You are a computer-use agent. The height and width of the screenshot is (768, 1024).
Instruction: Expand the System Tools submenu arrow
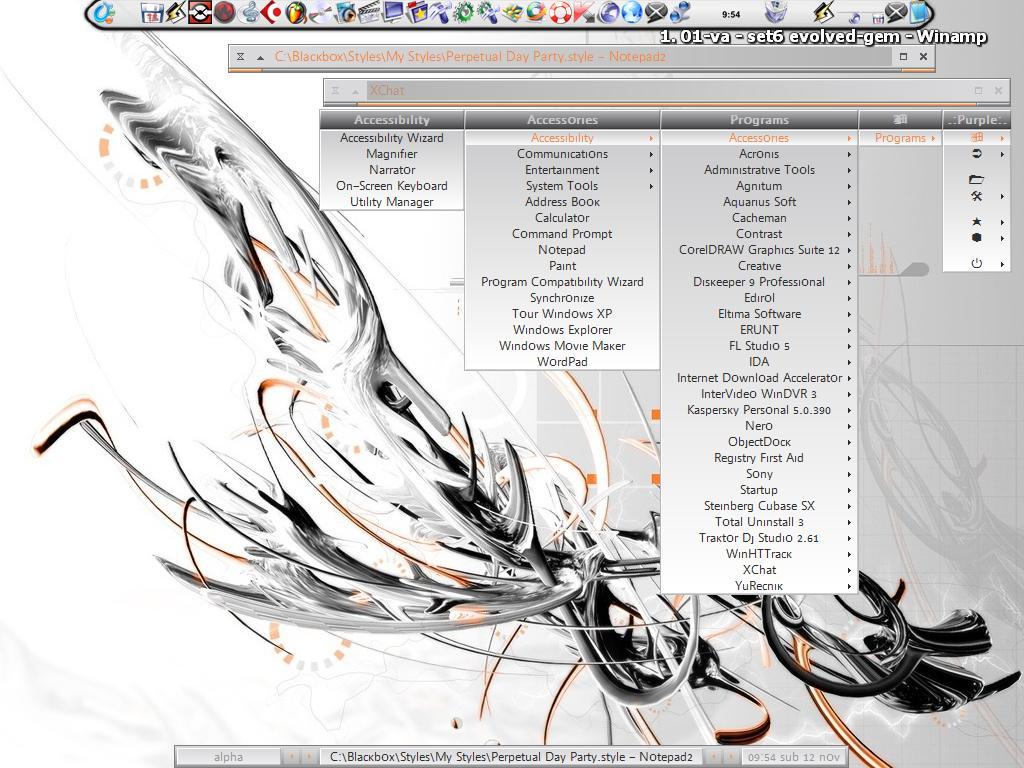pos(651,186)
